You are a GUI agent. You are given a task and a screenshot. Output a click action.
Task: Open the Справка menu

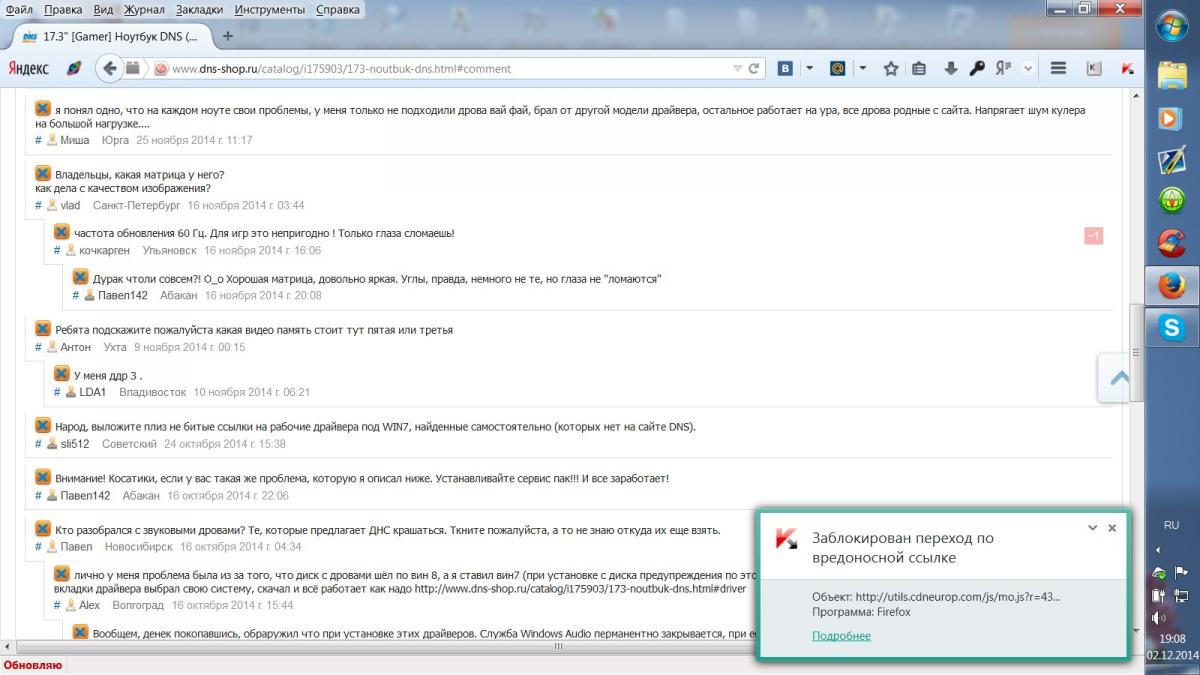click(x=338, y=9)
